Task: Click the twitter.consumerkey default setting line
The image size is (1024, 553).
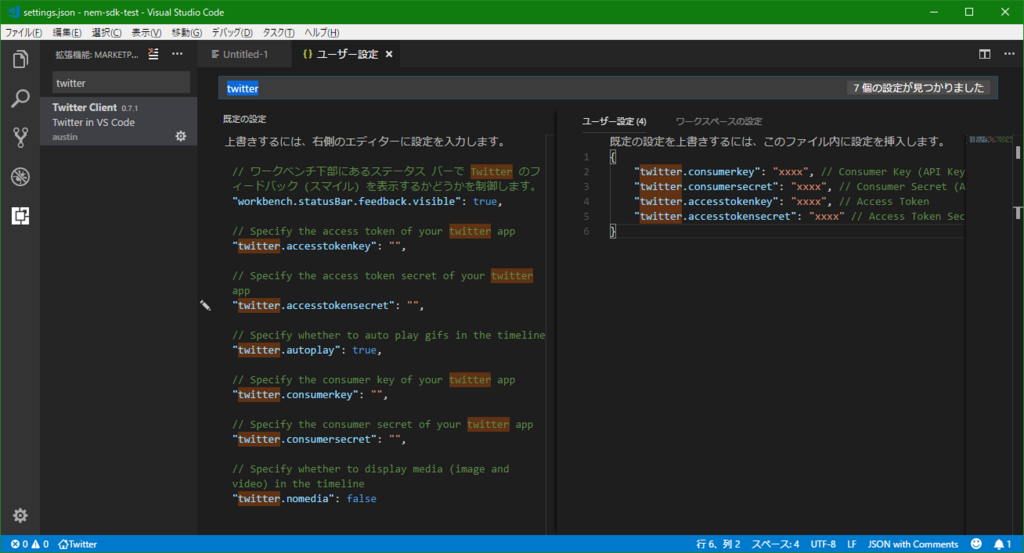Action: pyautogui.click(x=310, y=395)
